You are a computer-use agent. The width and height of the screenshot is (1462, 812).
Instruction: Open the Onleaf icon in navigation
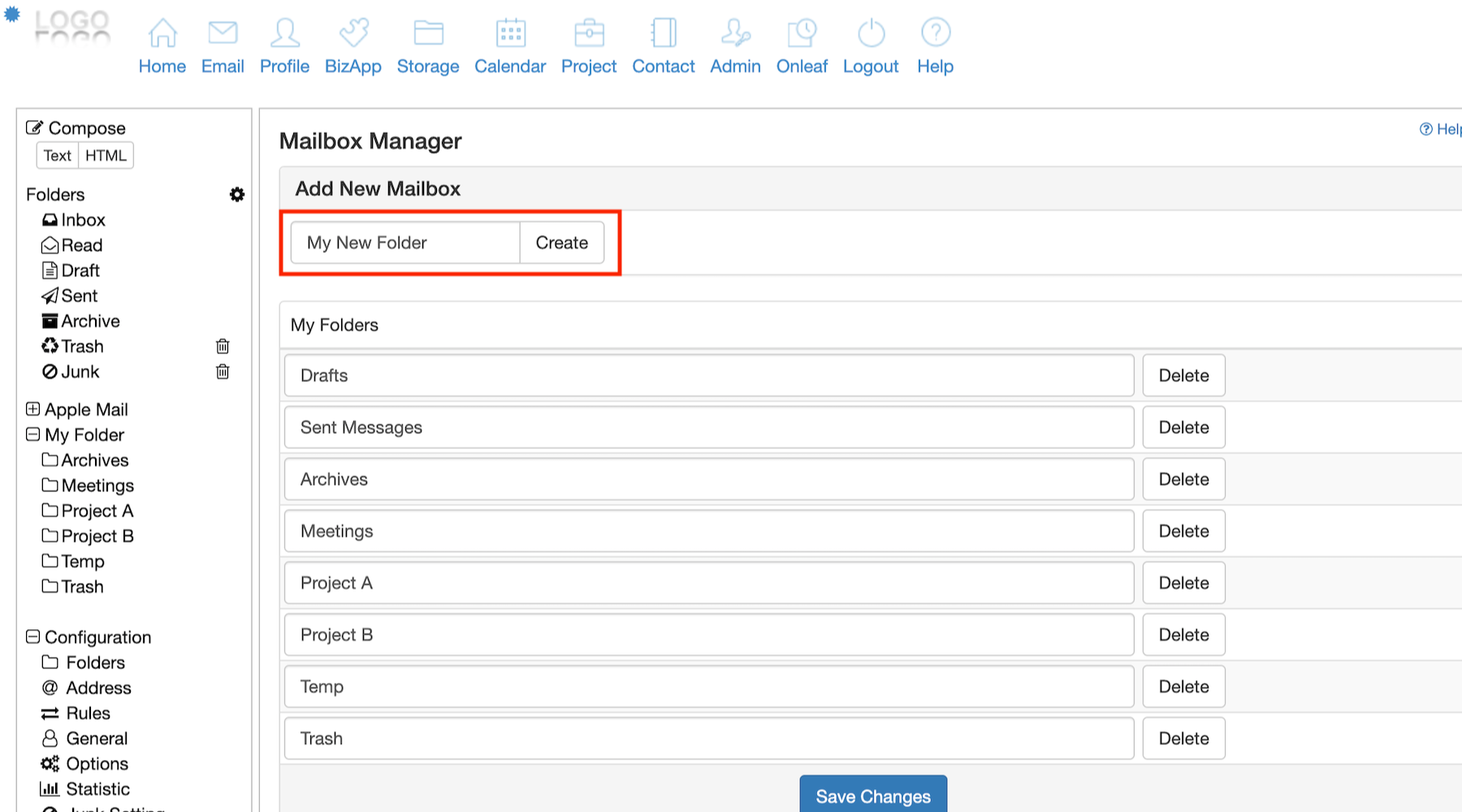(x=802, y=33)
